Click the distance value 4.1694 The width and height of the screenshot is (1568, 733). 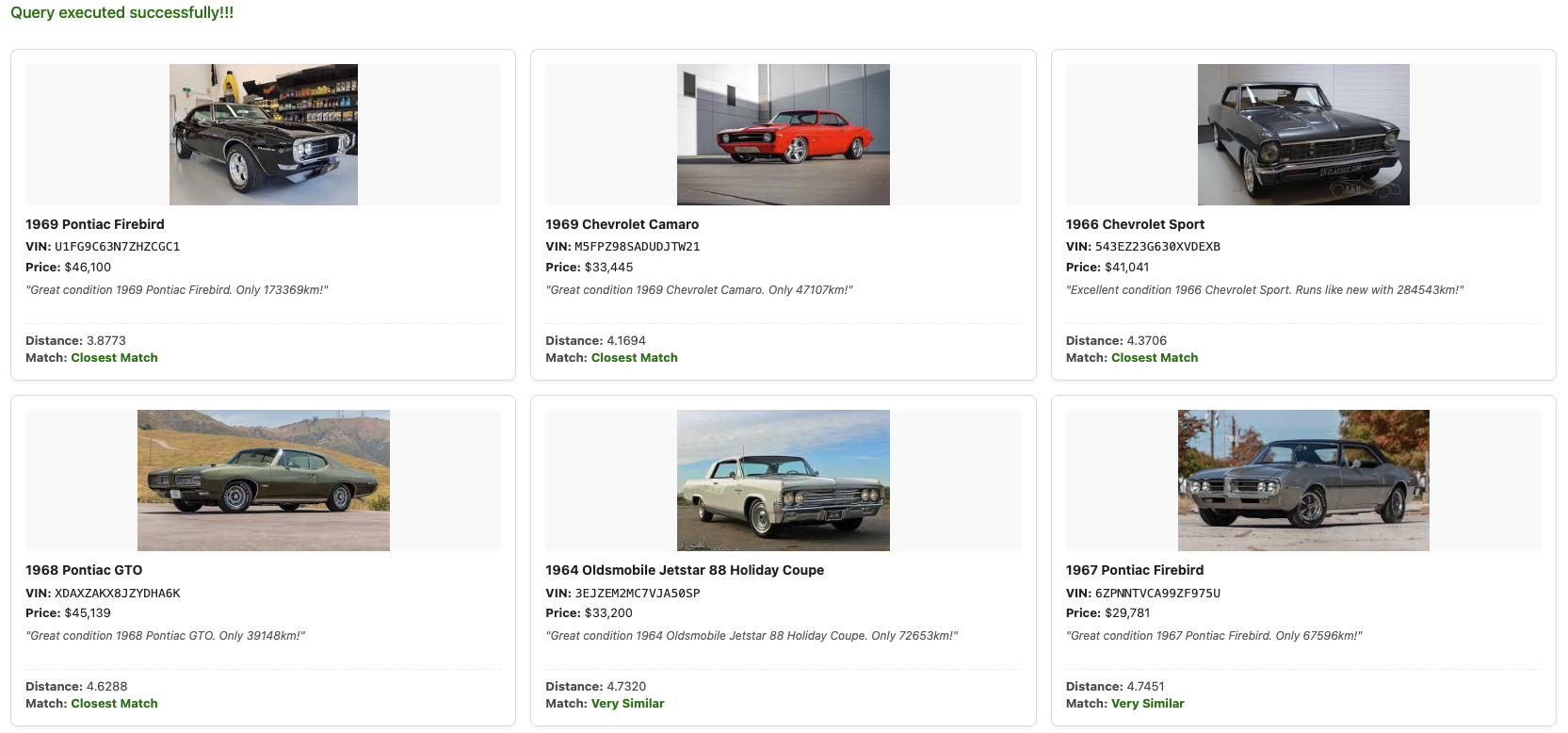(x=626, y=341)
